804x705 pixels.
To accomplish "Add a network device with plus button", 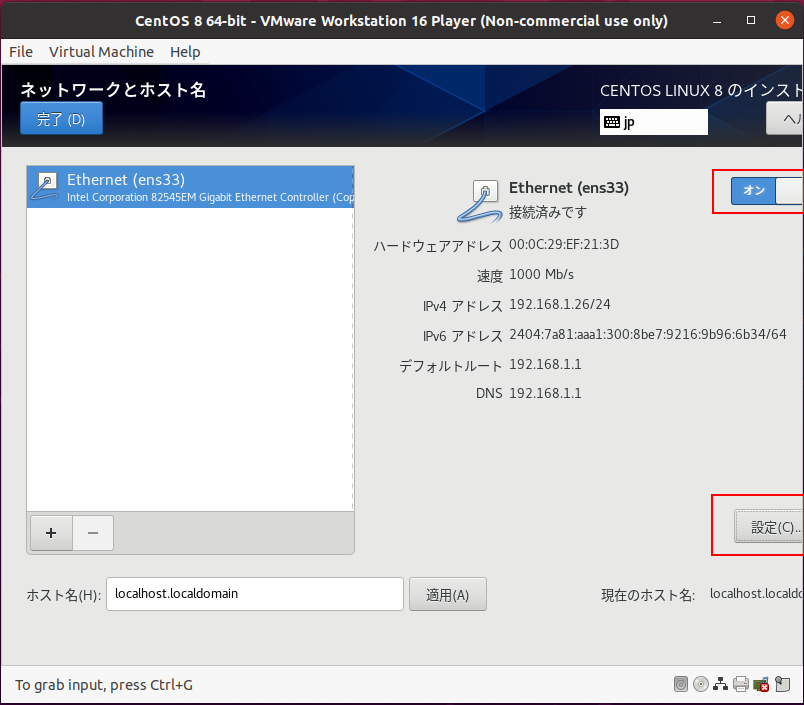I will (51, 533).
